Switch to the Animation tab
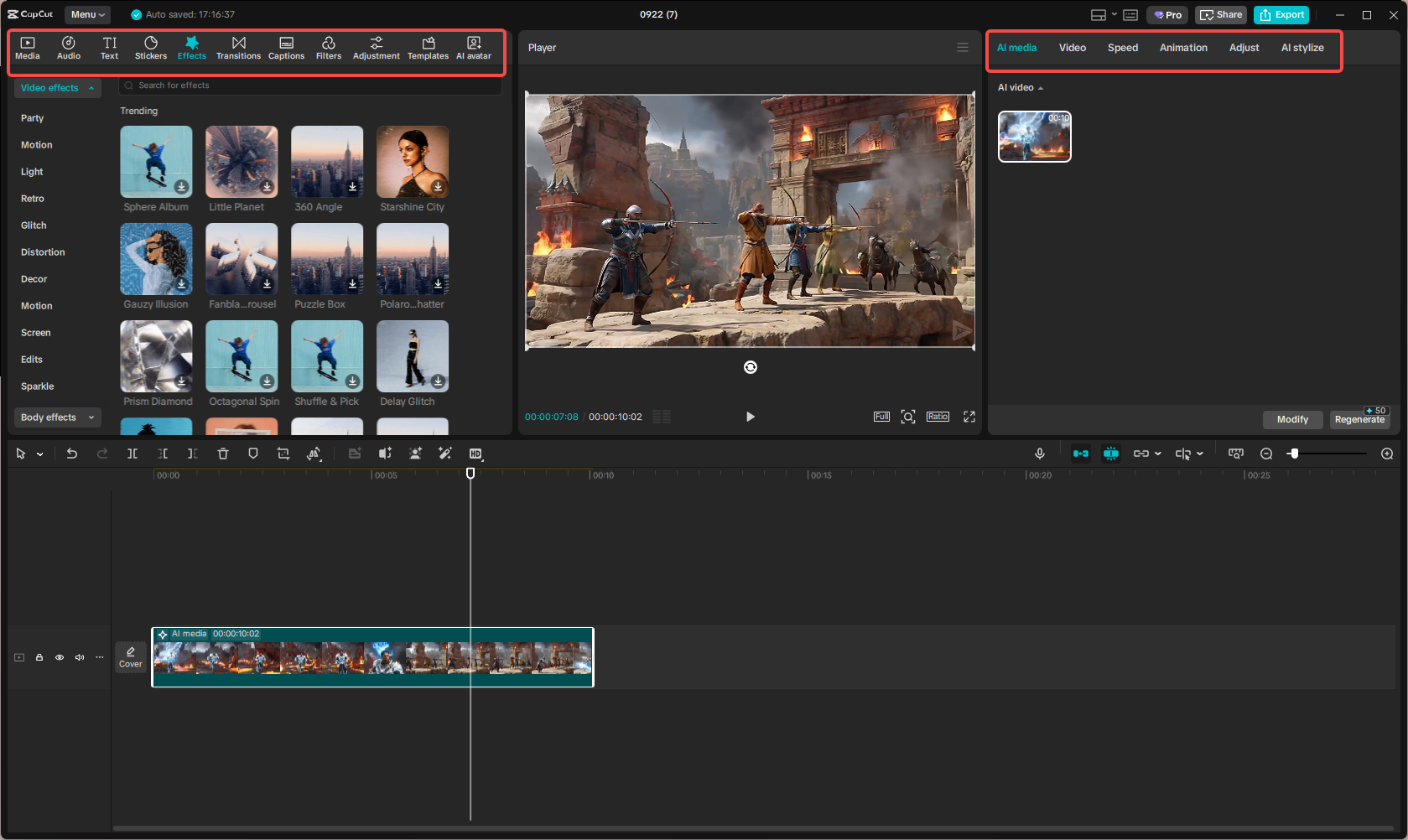Image resolution: width=1408 pixels, height=840 pixels. click(x=1183, y=48)
